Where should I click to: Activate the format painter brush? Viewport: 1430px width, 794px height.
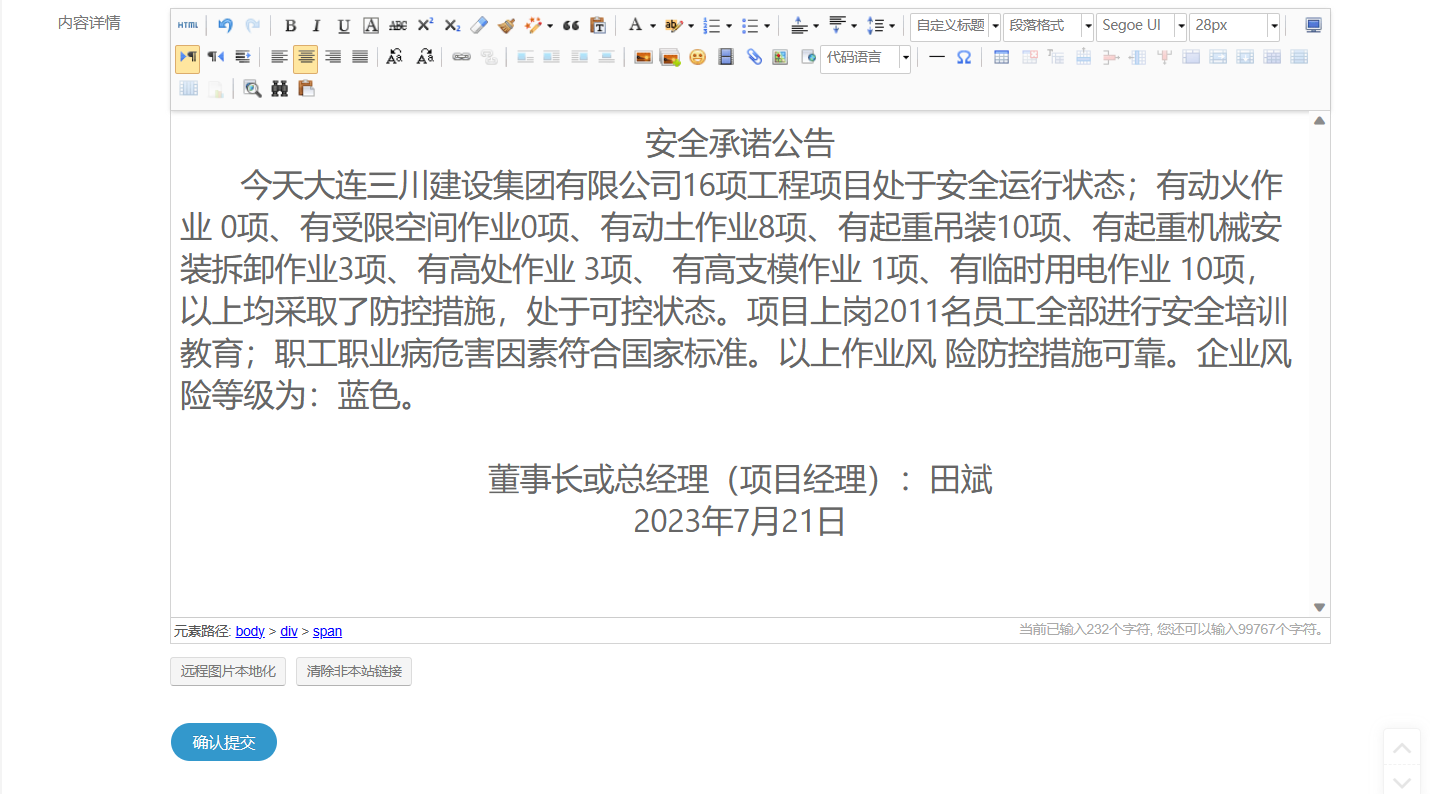506,26
